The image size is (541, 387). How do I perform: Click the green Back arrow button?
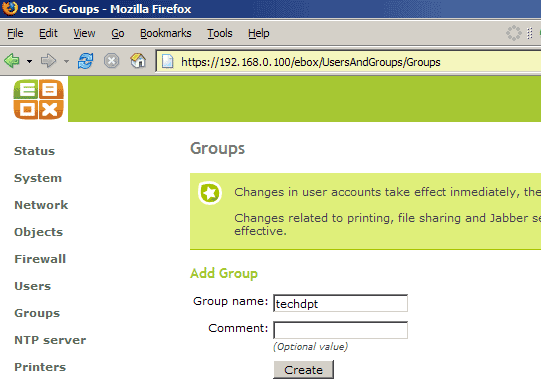pos(12,61)
